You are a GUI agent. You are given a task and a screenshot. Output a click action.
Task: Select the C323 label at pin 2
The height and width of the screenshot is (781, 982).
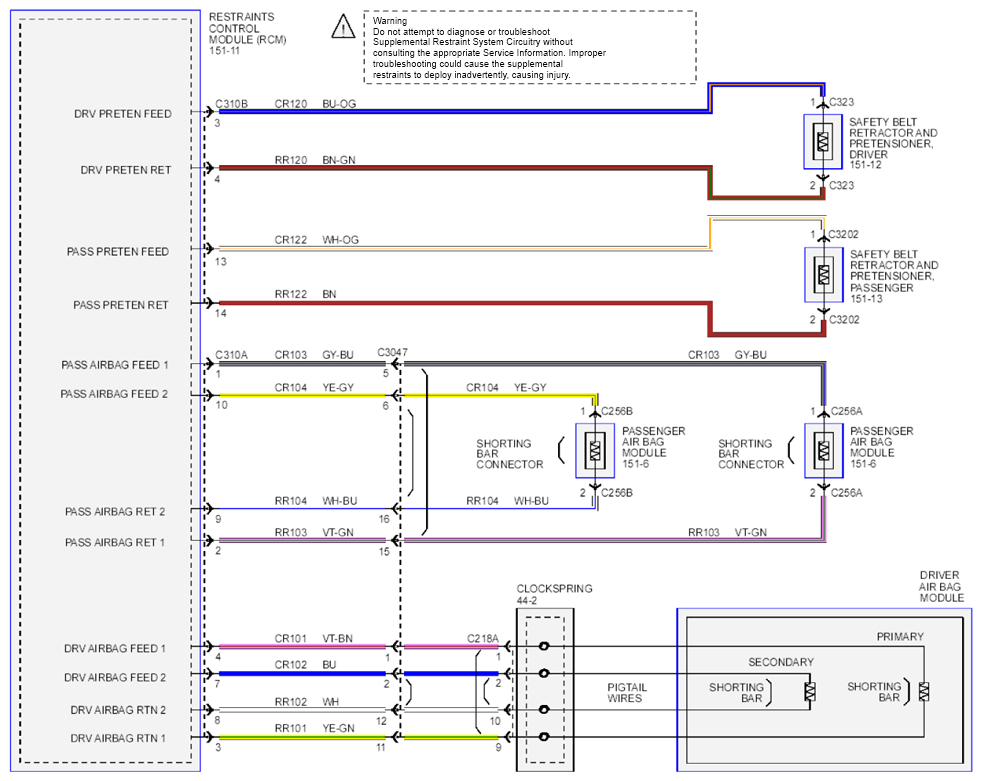[x=841, y=185]
